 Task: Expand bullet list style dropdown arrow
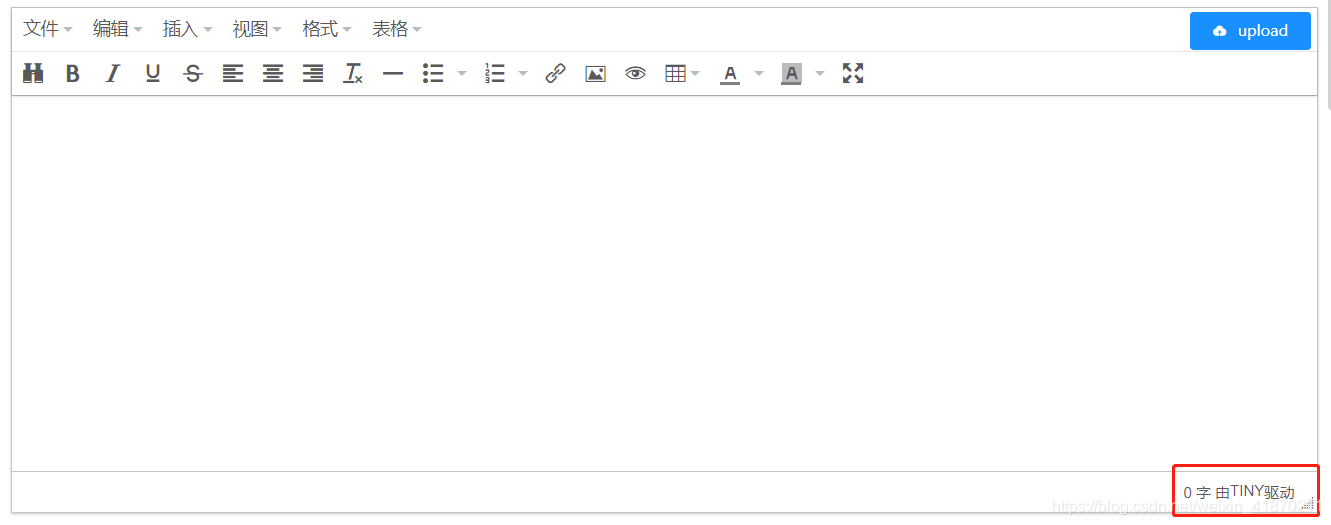click(462, 73)
